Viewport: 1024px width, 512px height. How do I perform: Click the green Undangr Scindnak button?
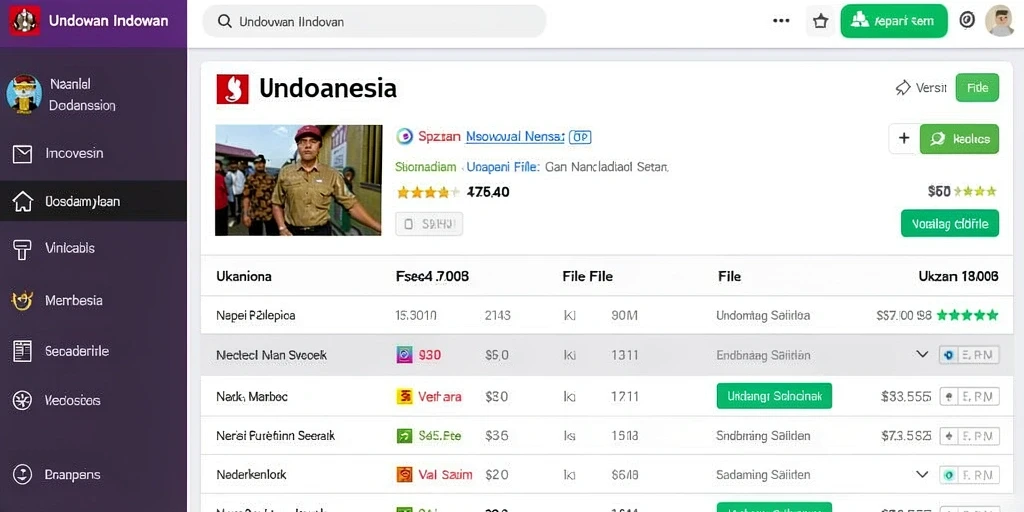[774, 396]
